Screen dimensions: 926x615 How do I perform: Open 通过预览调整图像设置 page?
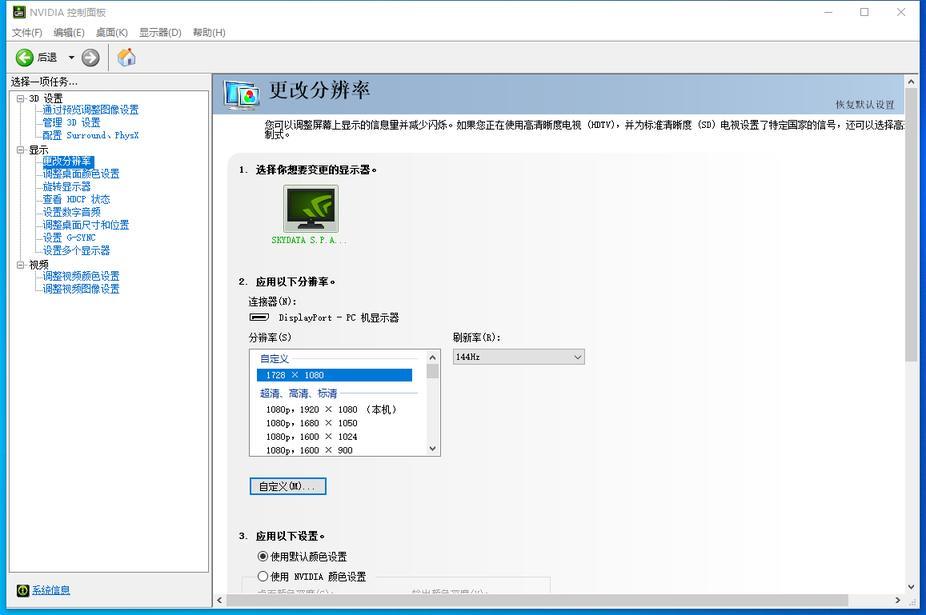coord(90,110)
